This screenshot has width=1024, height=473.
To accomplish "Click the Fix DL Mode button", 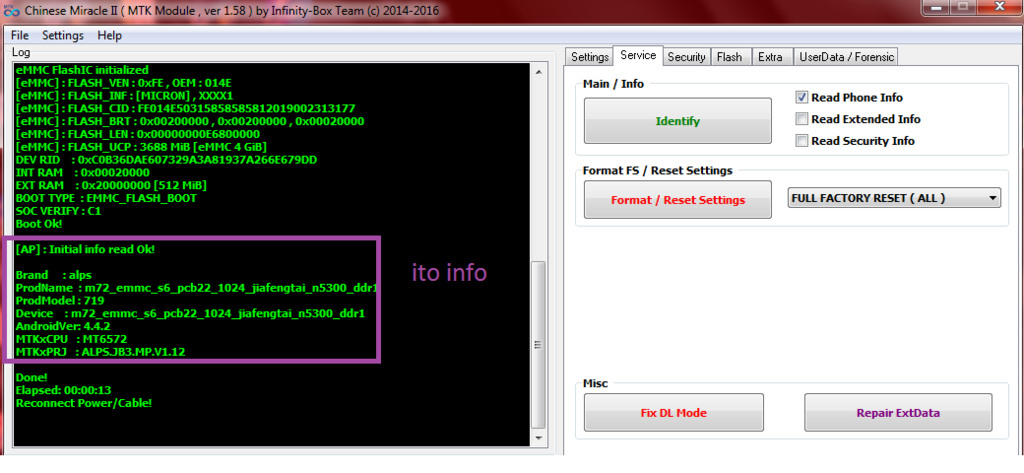I will coord(673,412).
